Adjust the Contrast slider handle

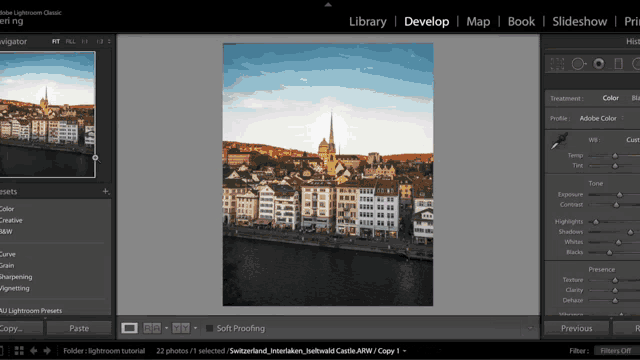tap(616, 205)
